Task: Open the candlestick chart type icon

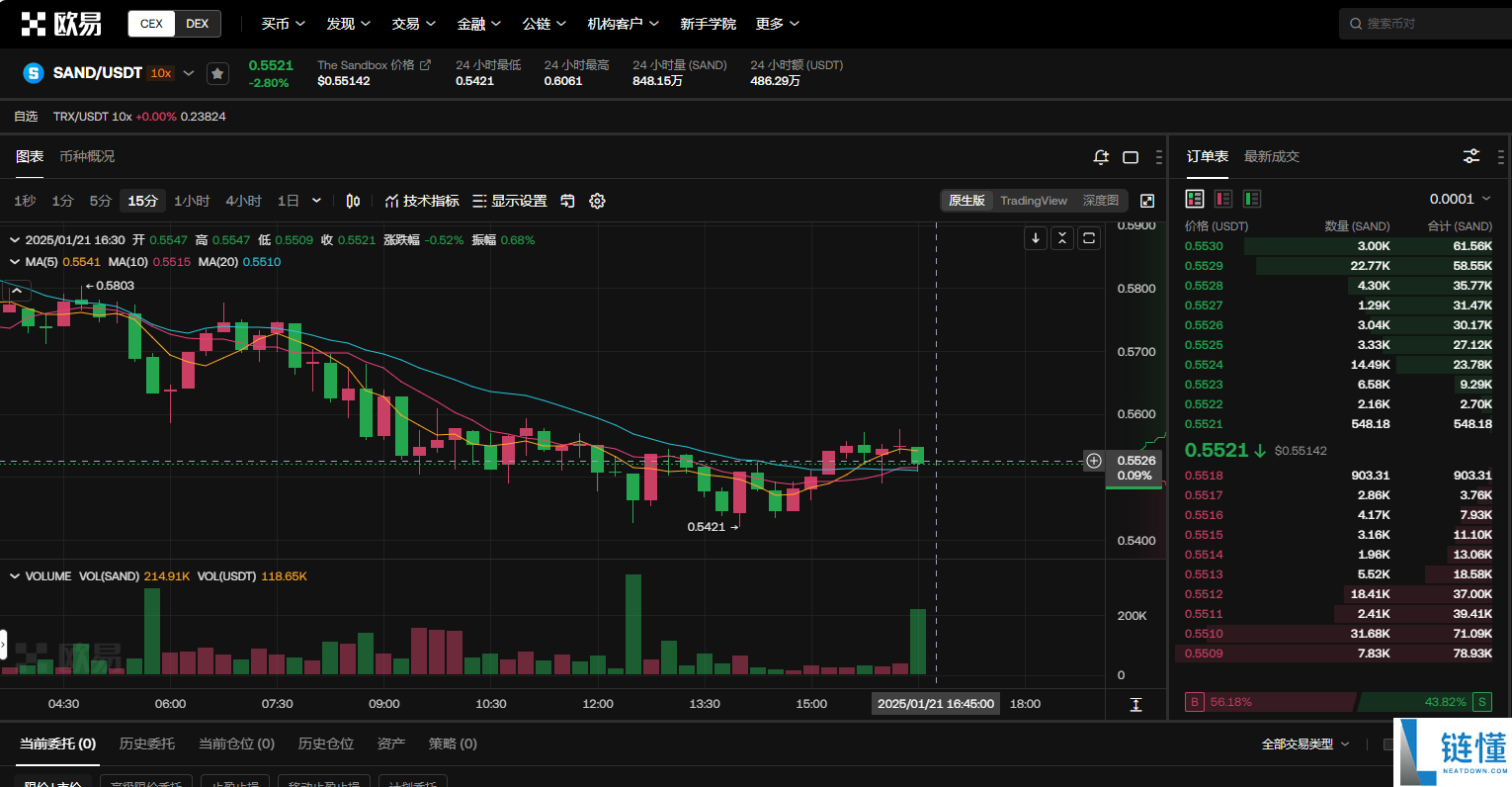Action: pos(353,201)
